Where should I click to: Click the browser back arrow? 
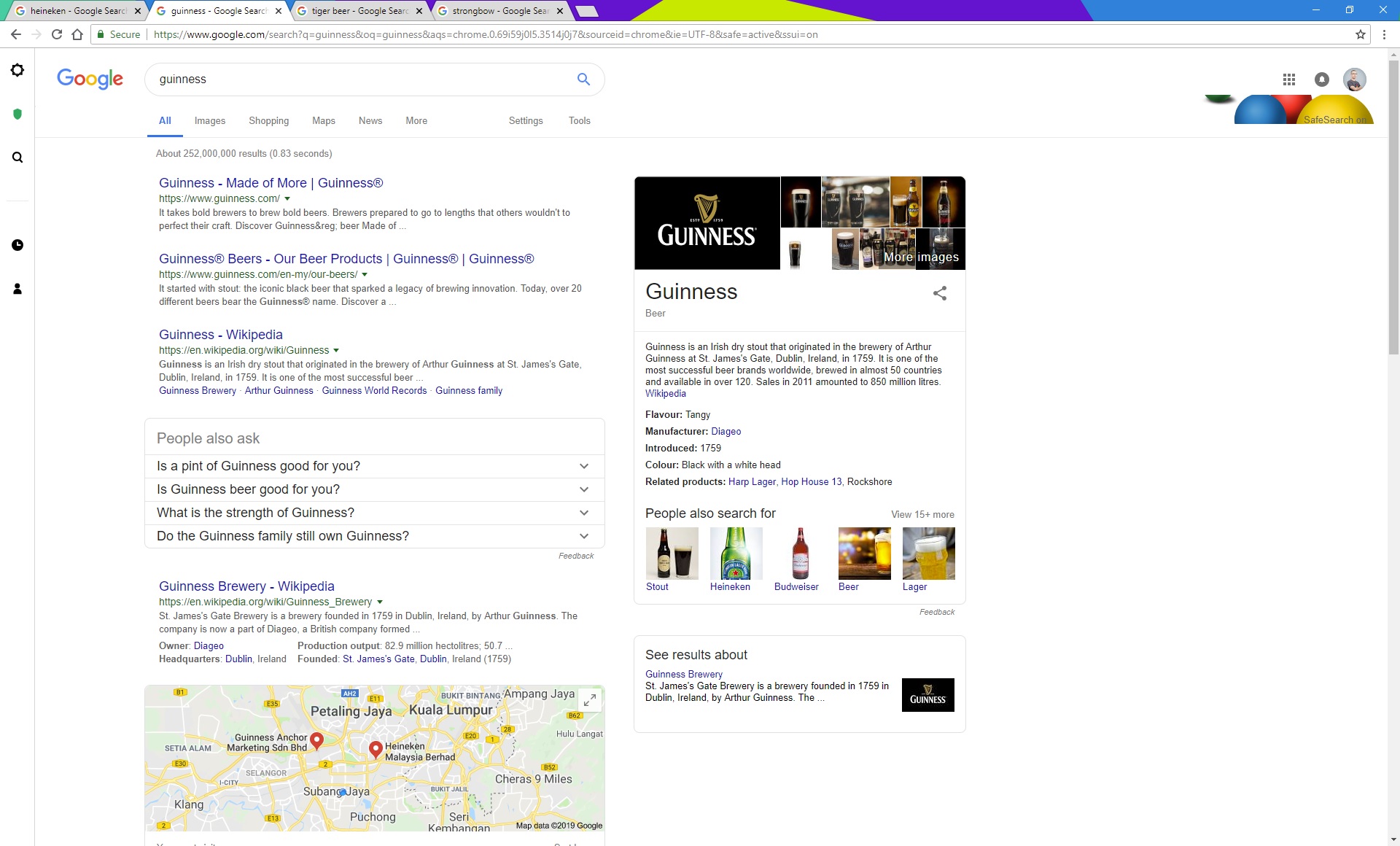[x=16, y=34]
